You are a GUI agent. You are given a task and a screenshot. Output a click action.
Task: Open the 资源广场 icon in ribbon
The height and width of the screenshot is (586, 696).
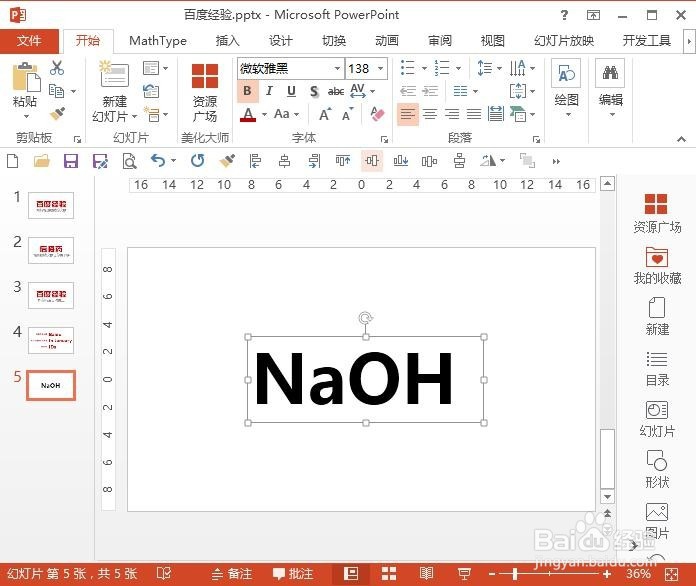click(x=205, y=76)
